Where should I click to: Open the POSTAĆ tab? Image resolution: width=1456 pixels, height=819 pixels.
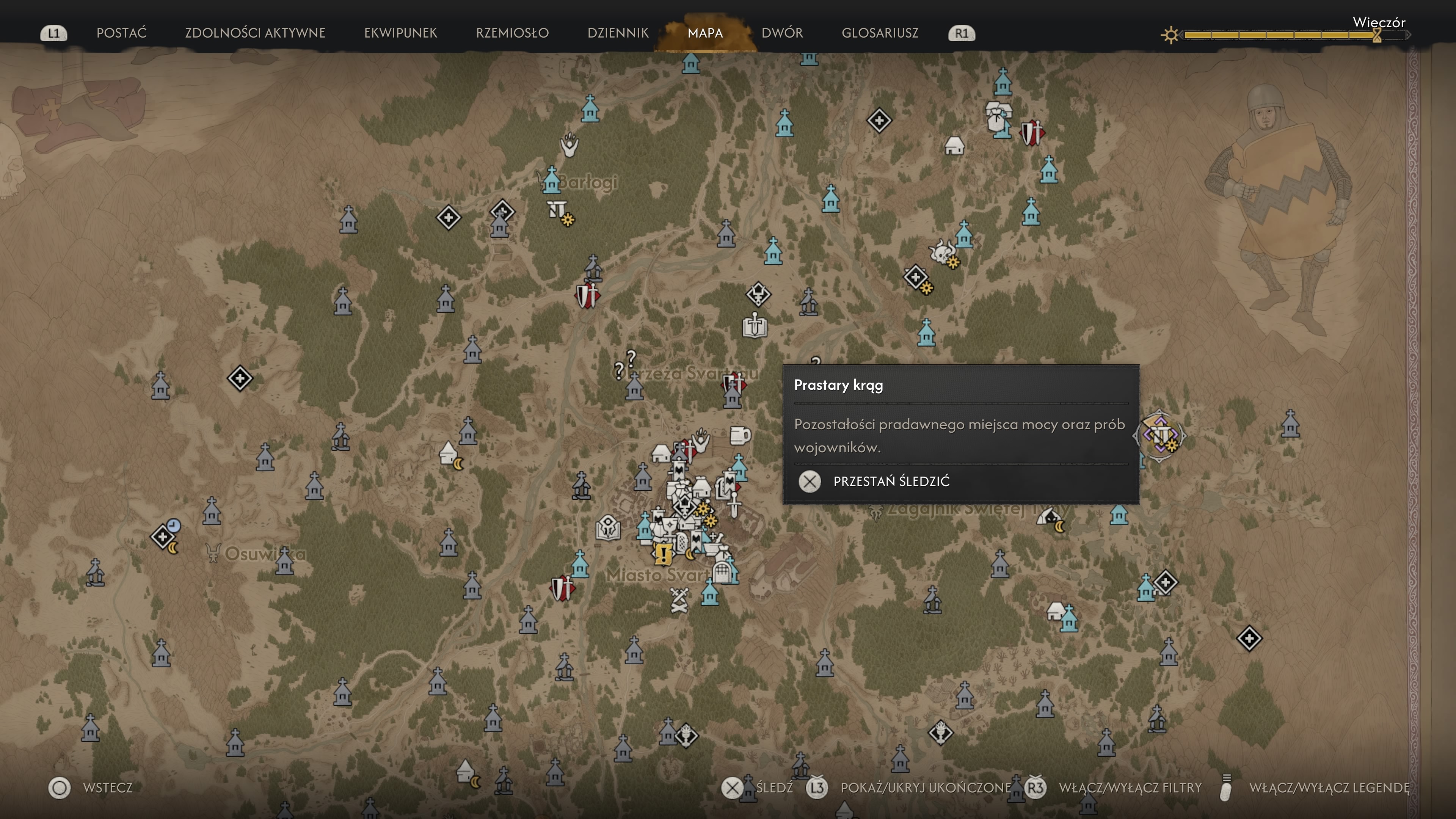[121, 33]
